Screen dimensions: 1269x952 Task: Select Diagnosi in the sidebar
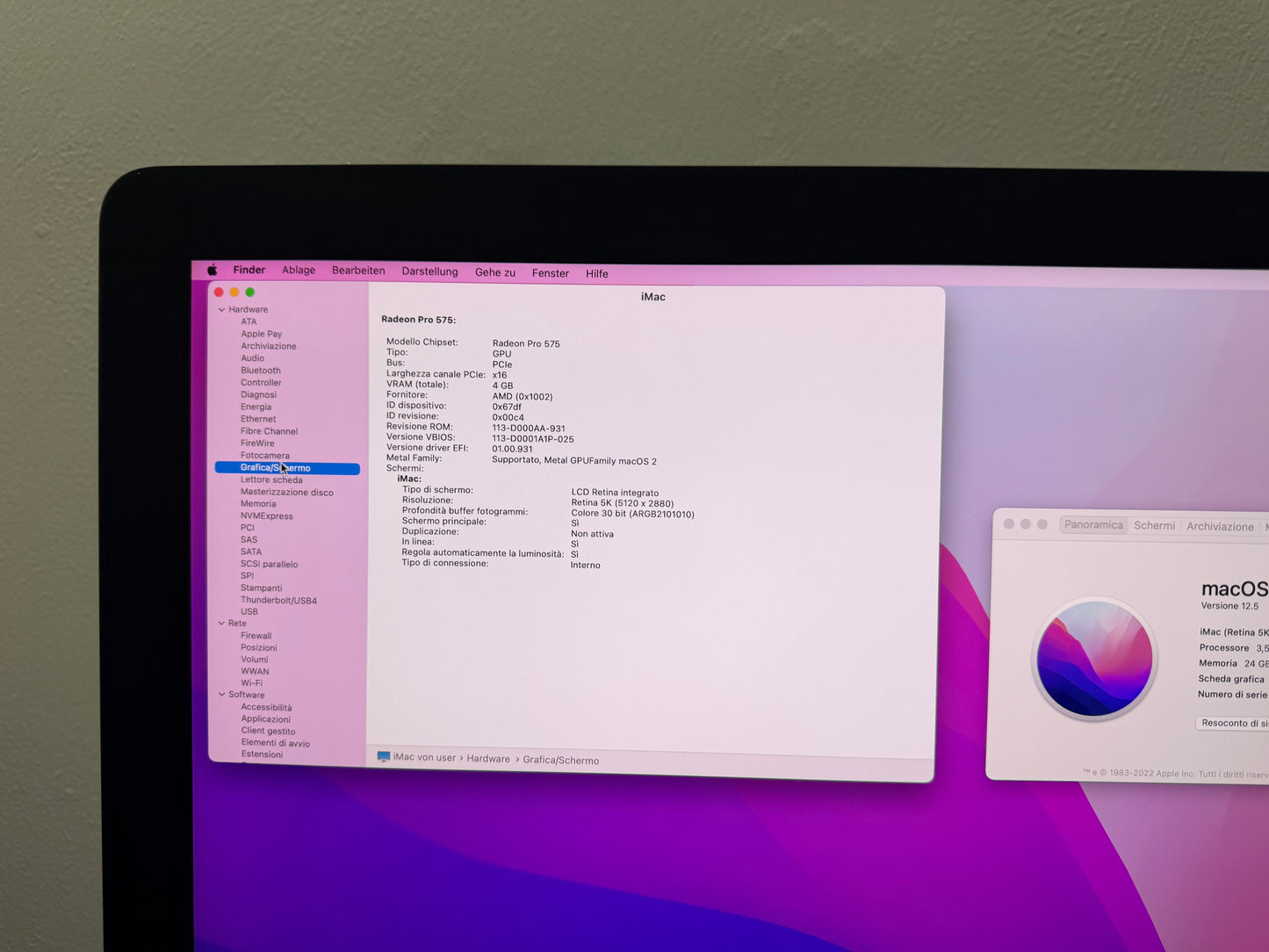click(x=259, y=395)
